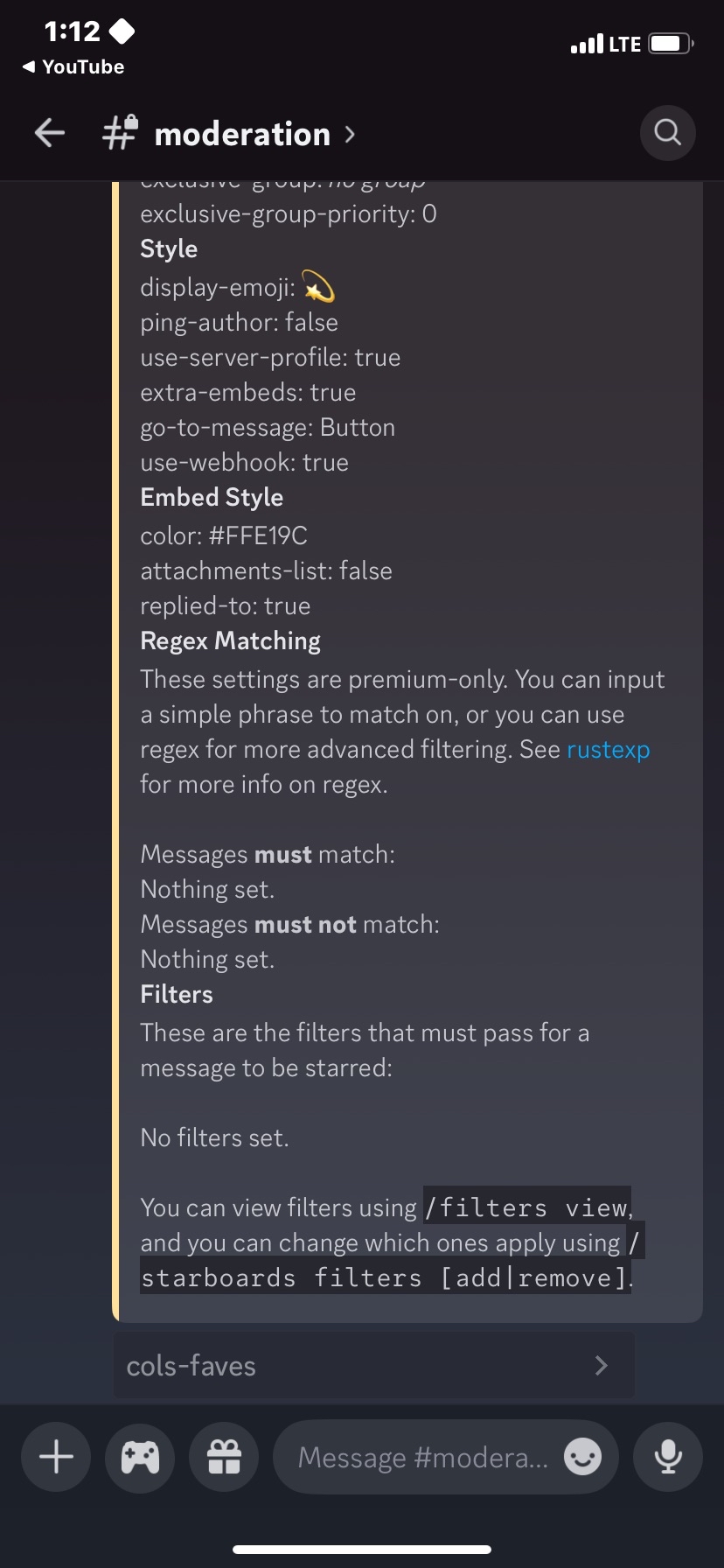724x1568 pixels.
Task: Open the rustexp link
Action: [x=608, y=750]
